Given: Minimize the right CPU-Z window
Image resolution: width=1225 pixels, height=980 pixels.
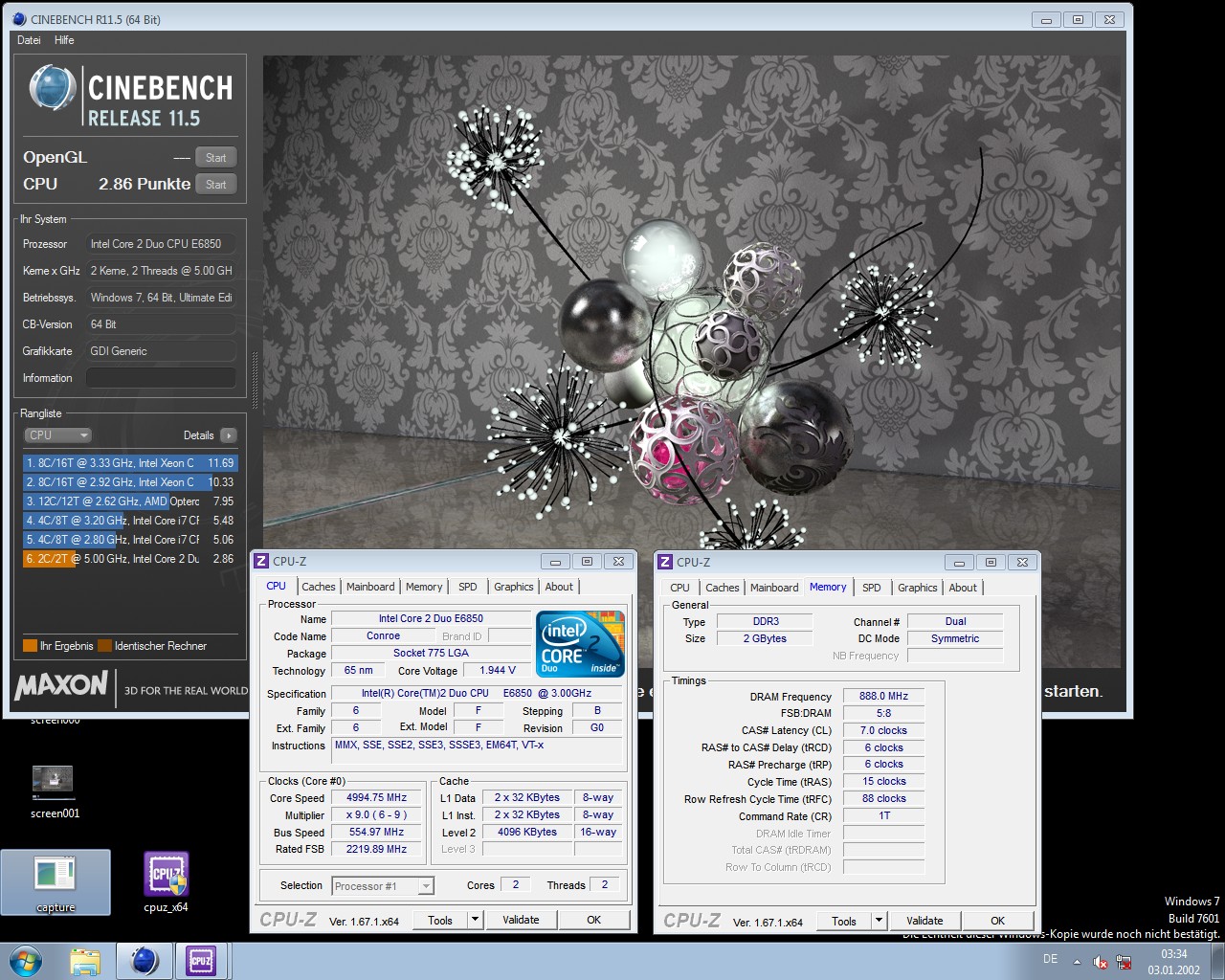Looking at the screenshot, I should (x=959, y=563).
